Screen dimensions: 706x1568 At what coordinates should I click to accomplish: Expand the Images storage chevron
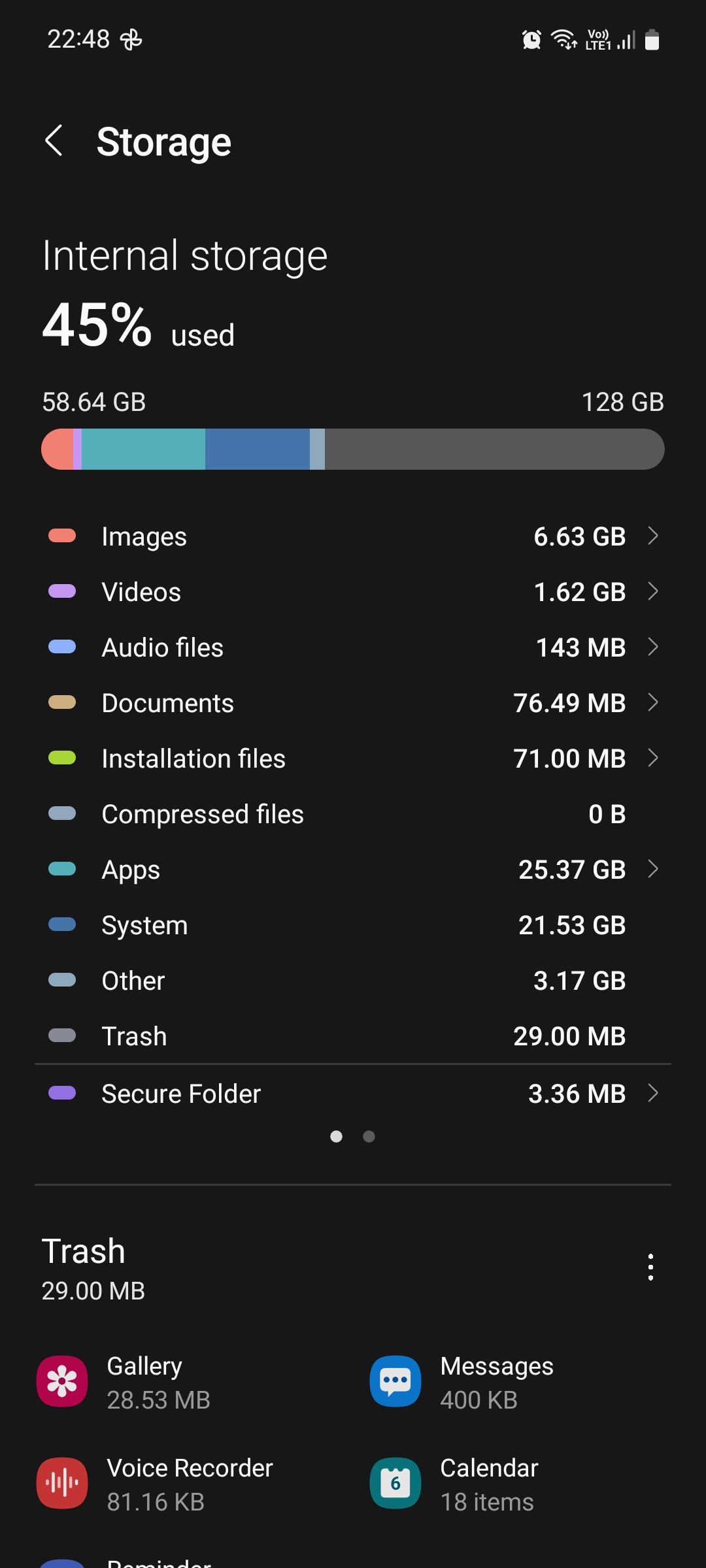[x=652, y=536]
